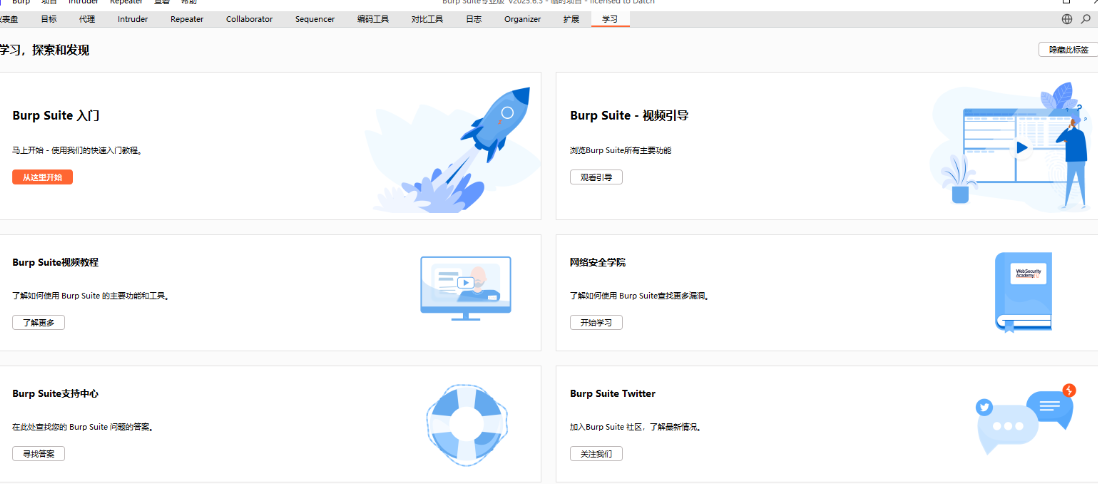Click the 观看引导 button
1098x484 pixels.
tap(596, 177)
